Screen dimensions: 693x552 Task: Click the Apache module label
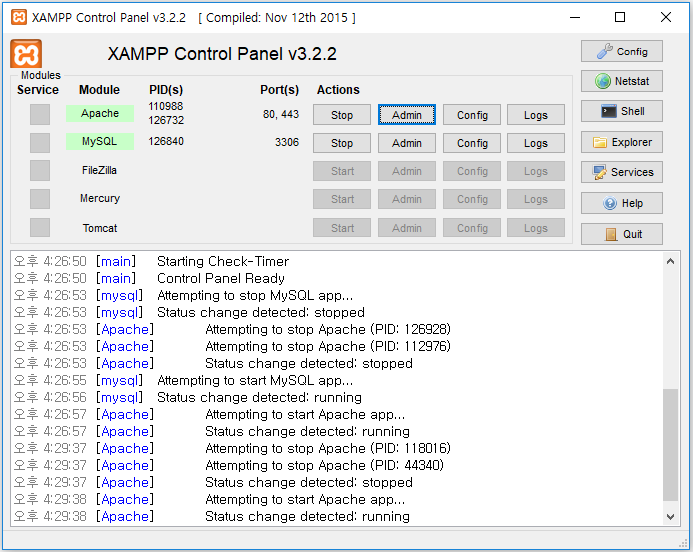[x=100, y=113]
